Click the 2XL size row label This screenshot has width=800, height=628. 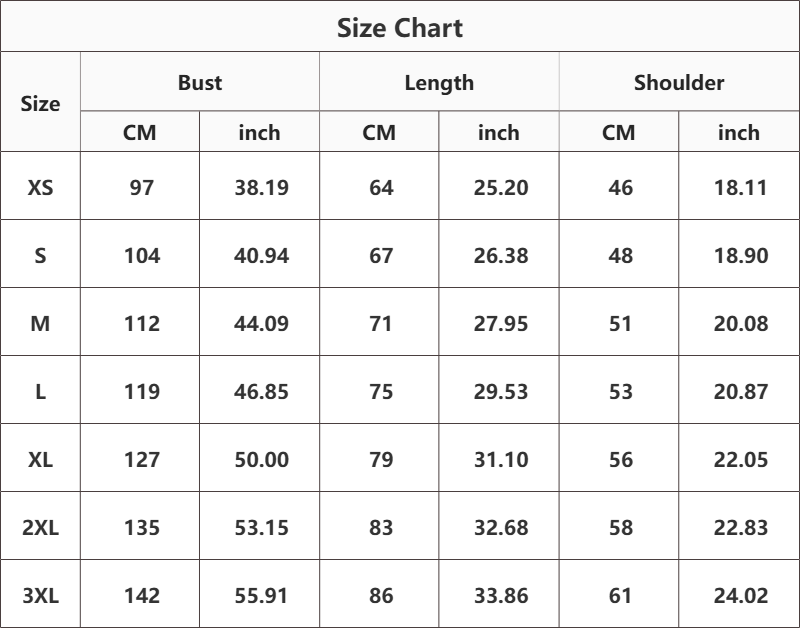coord(40,527)
